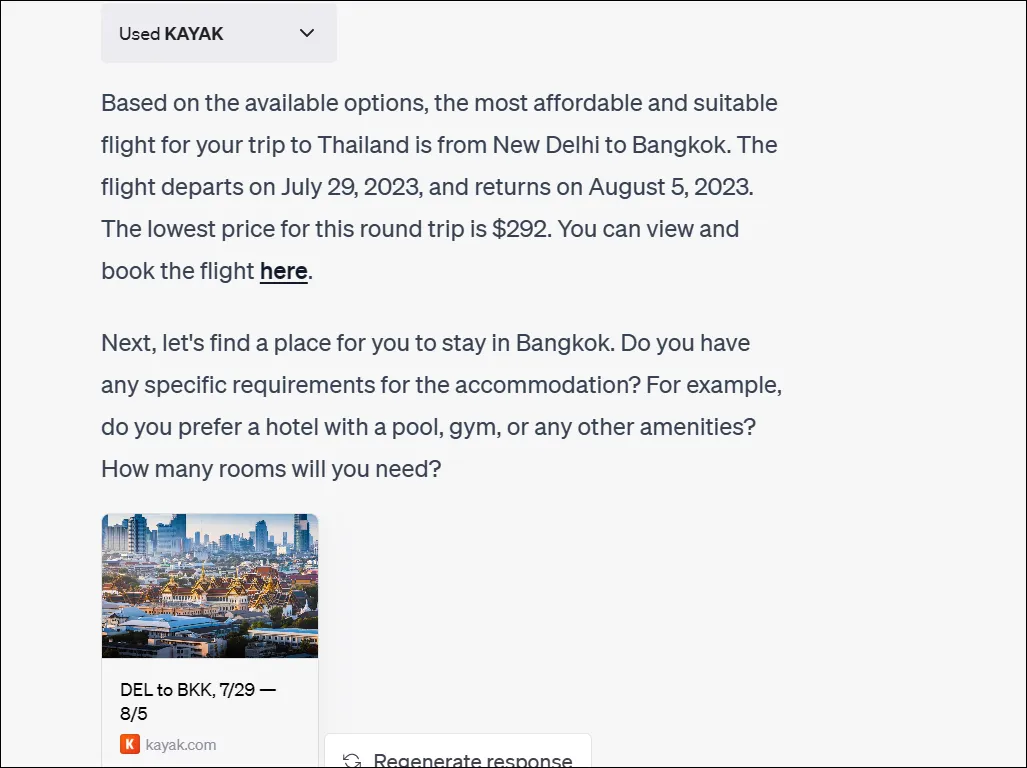Click the "How many rooms will you need?" sentence
Image resolution: width=1027 pixels, height=768 pixels.
(x=271, y=469)
